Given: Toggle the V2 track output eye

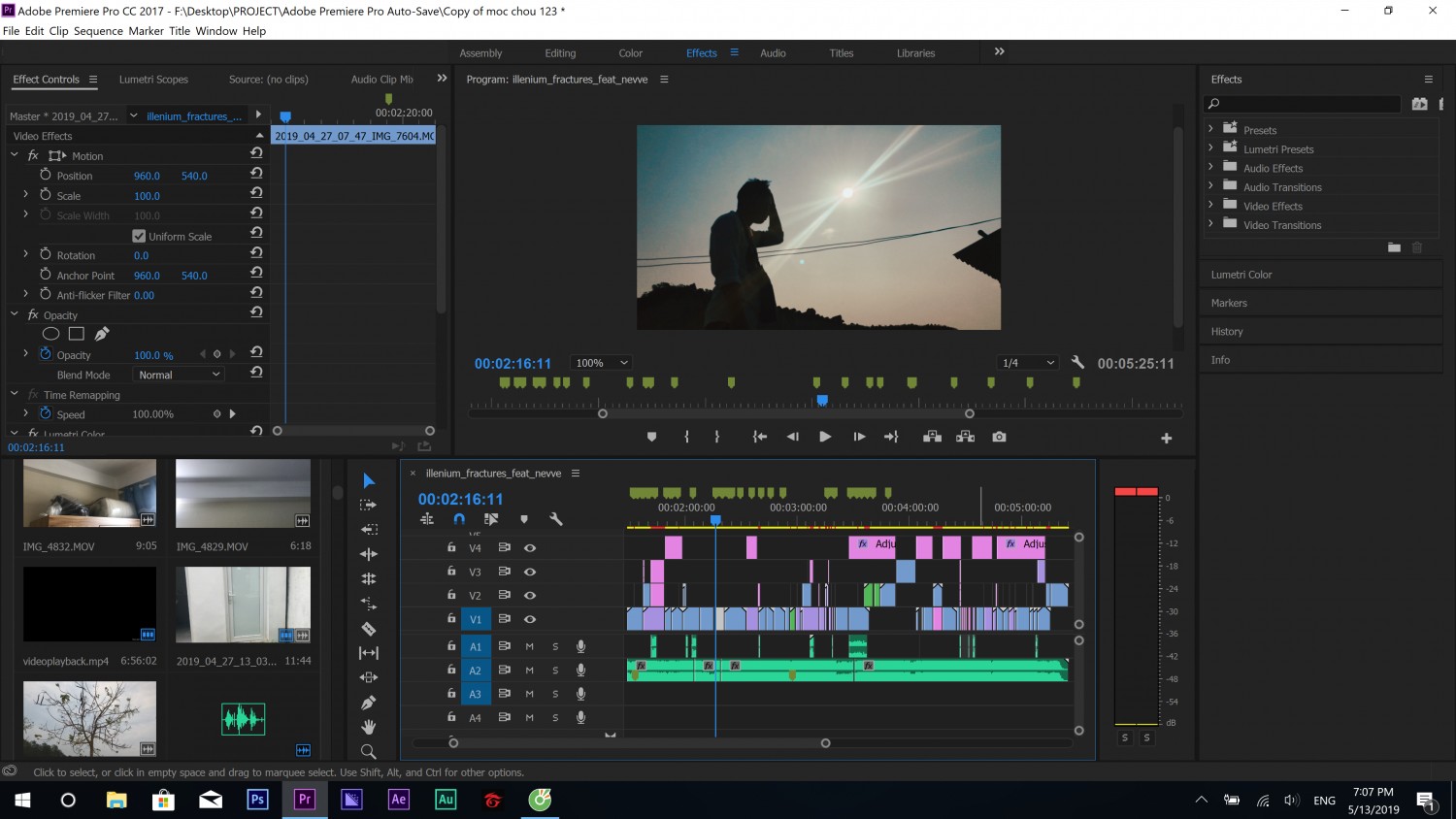Looking at the screenshot, I should [530, 596].
